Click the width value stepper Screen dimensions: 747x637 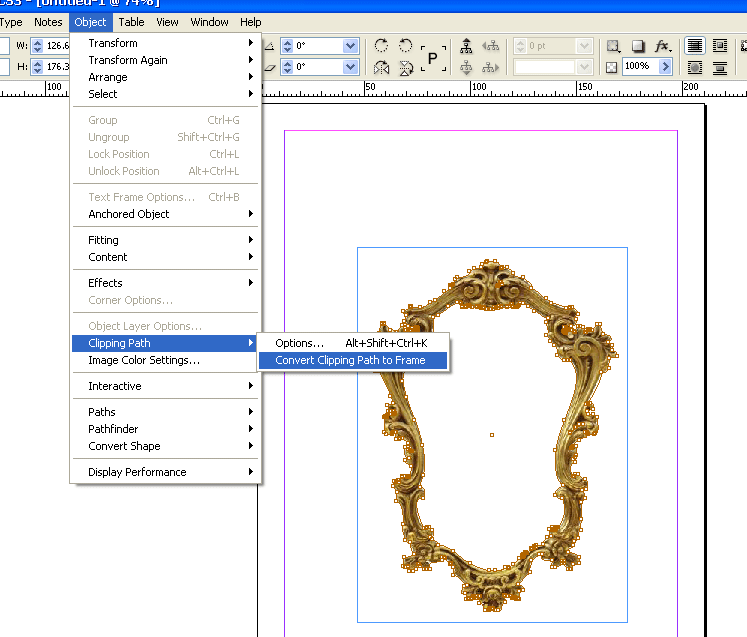(x=37, y=46)
